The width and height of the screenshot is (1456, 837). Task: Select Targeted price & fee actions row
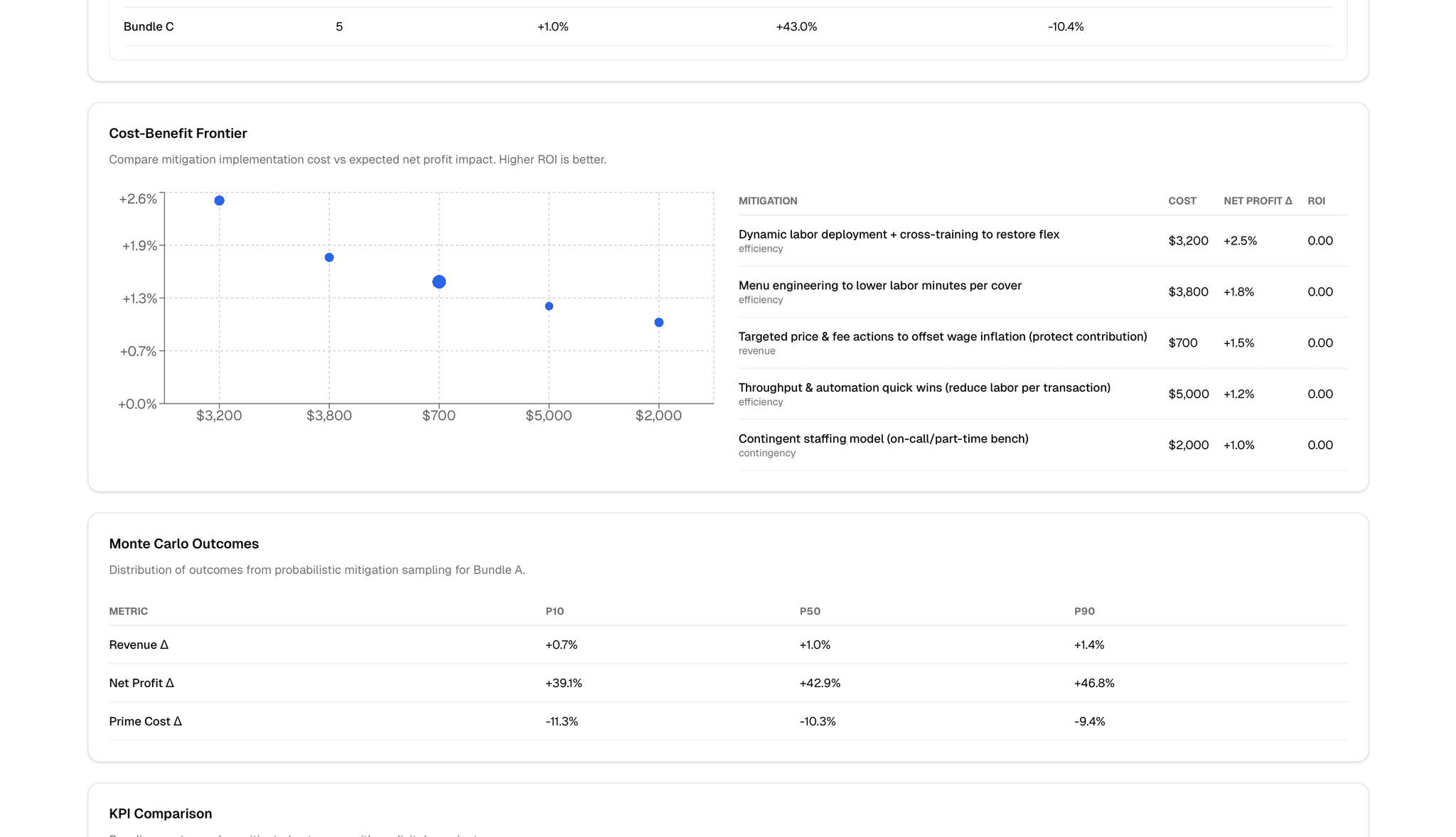tap(942, 342)
